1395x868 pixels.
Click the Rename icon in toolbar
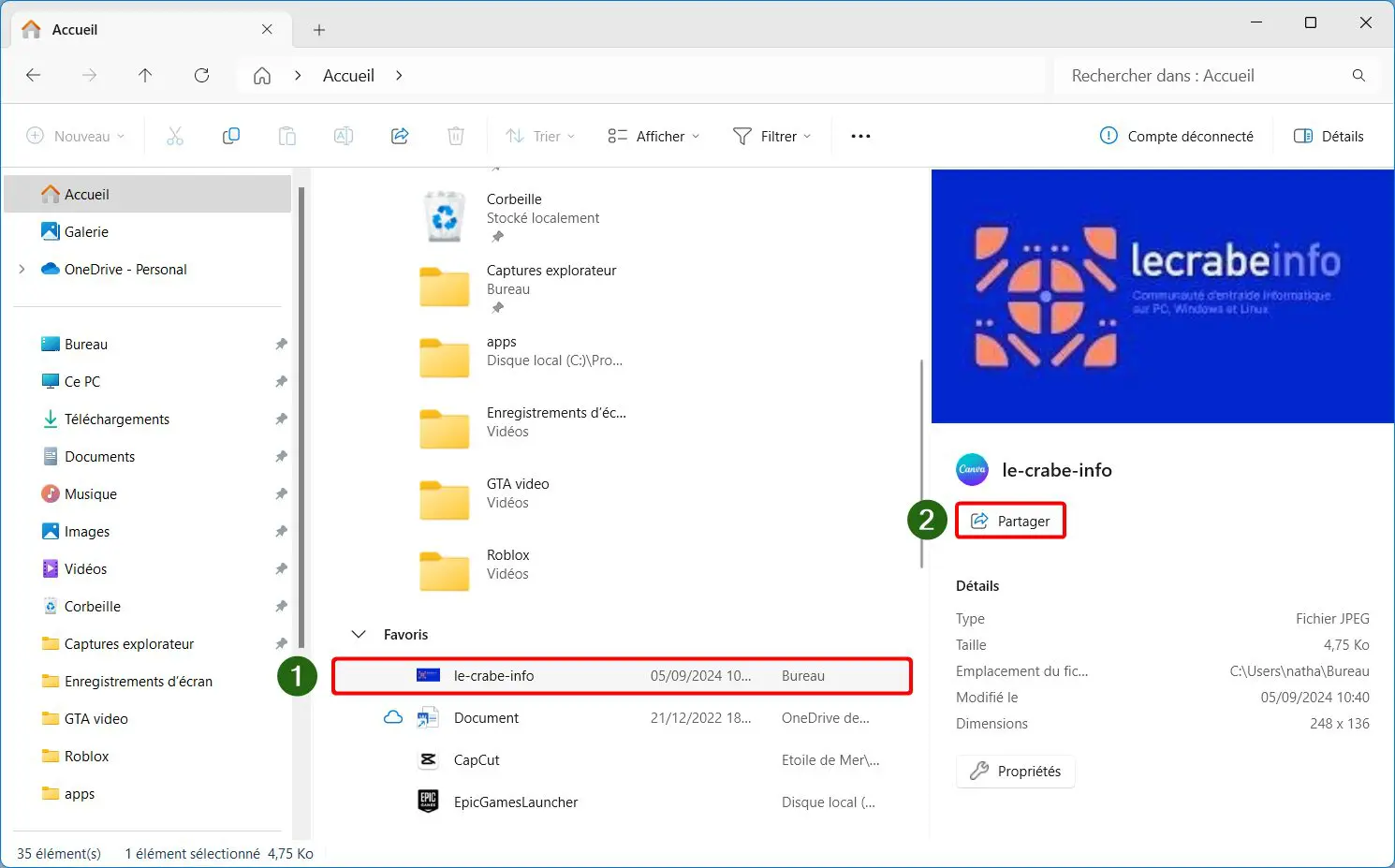coord(344,137)
